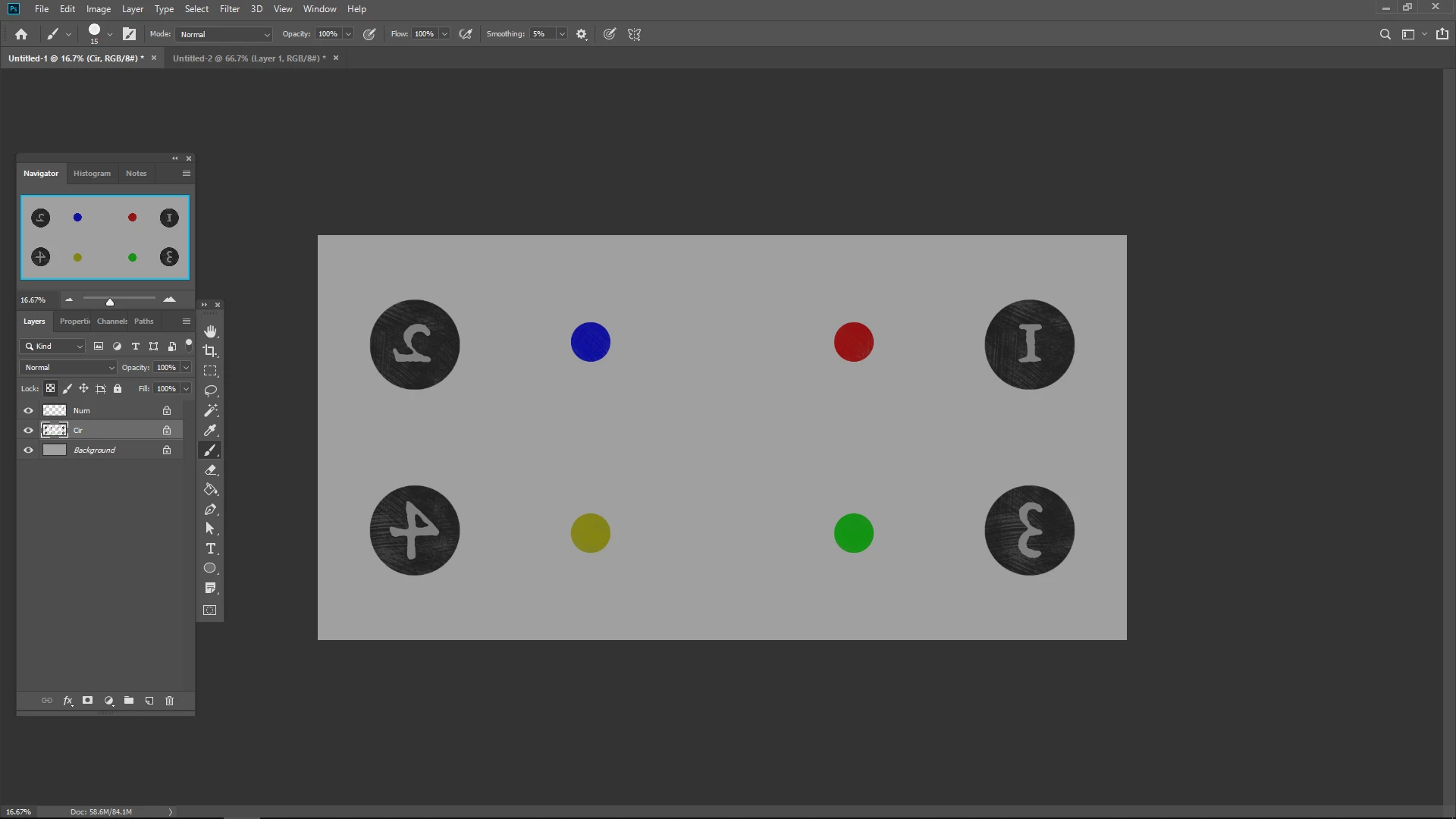
Task: Select the Eraser tool
Action: point(210,470)
